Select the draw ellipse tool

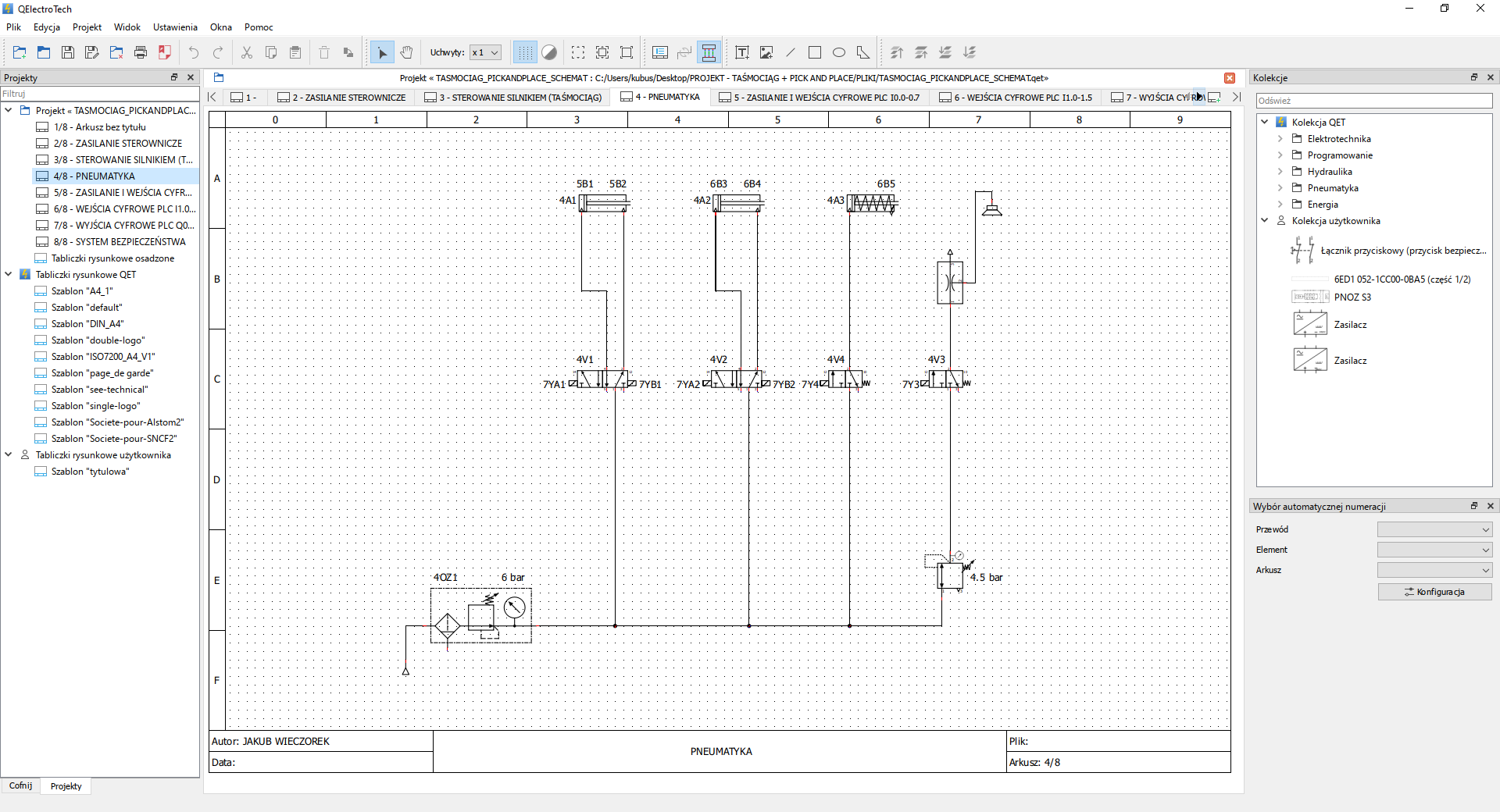click(x=839, y=52)
